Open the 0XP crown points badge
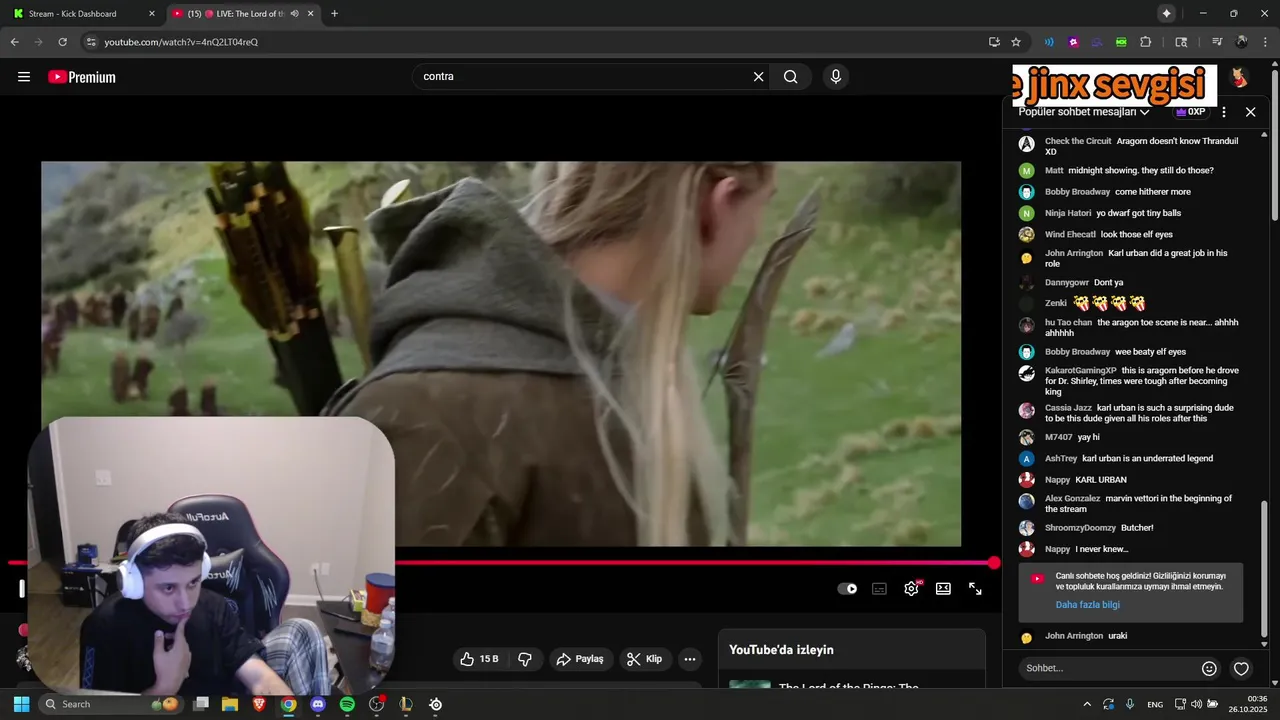 [x=1190, y=112]
